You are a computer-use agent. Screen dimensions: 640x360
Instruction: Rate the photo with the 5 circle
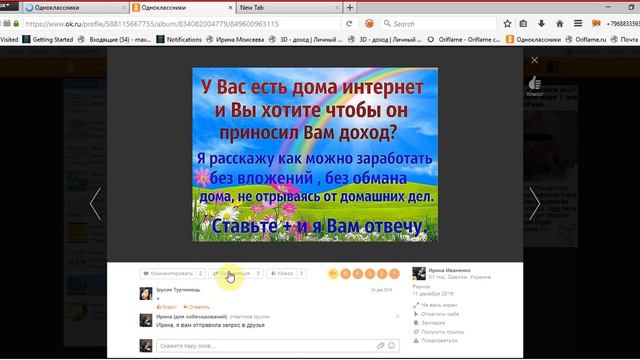click(345, 274)
